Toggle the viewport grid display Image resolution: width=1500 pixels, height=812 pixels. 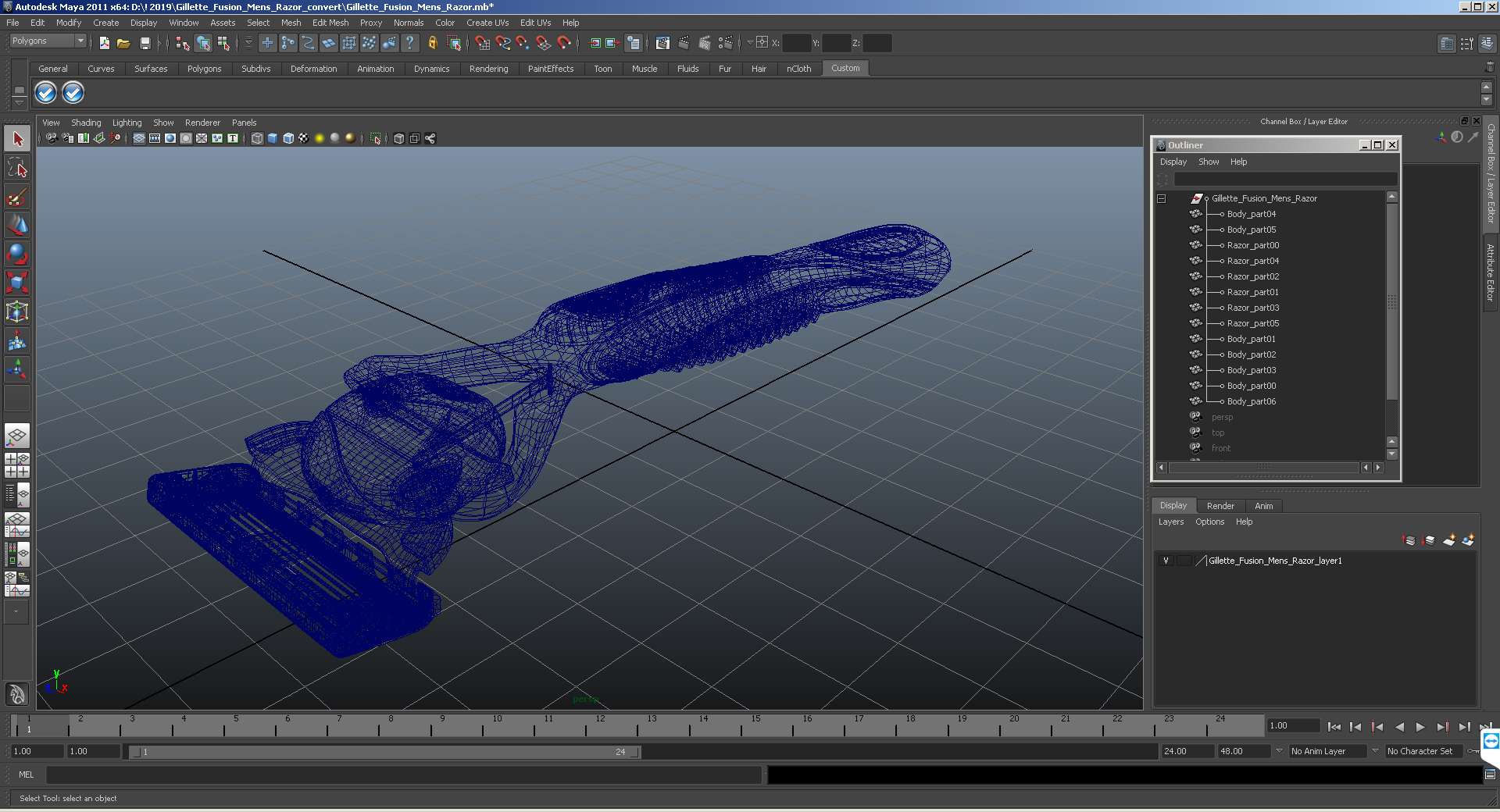click(138, 138)
